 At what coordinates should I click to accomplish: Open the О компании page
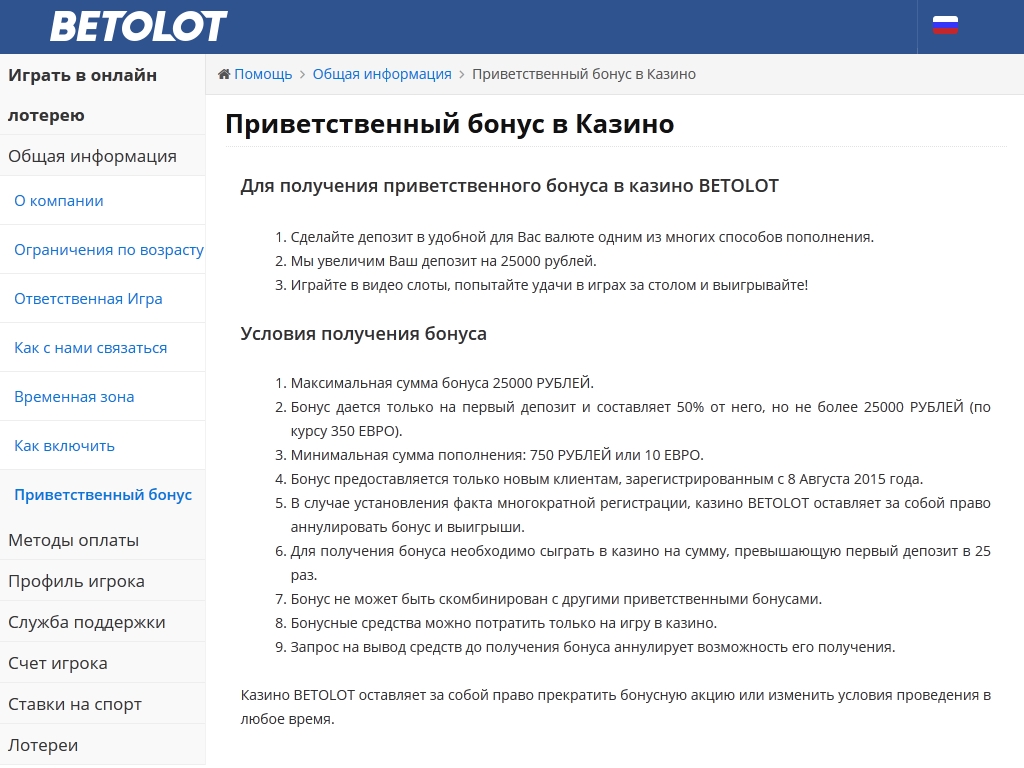(59, 201)
